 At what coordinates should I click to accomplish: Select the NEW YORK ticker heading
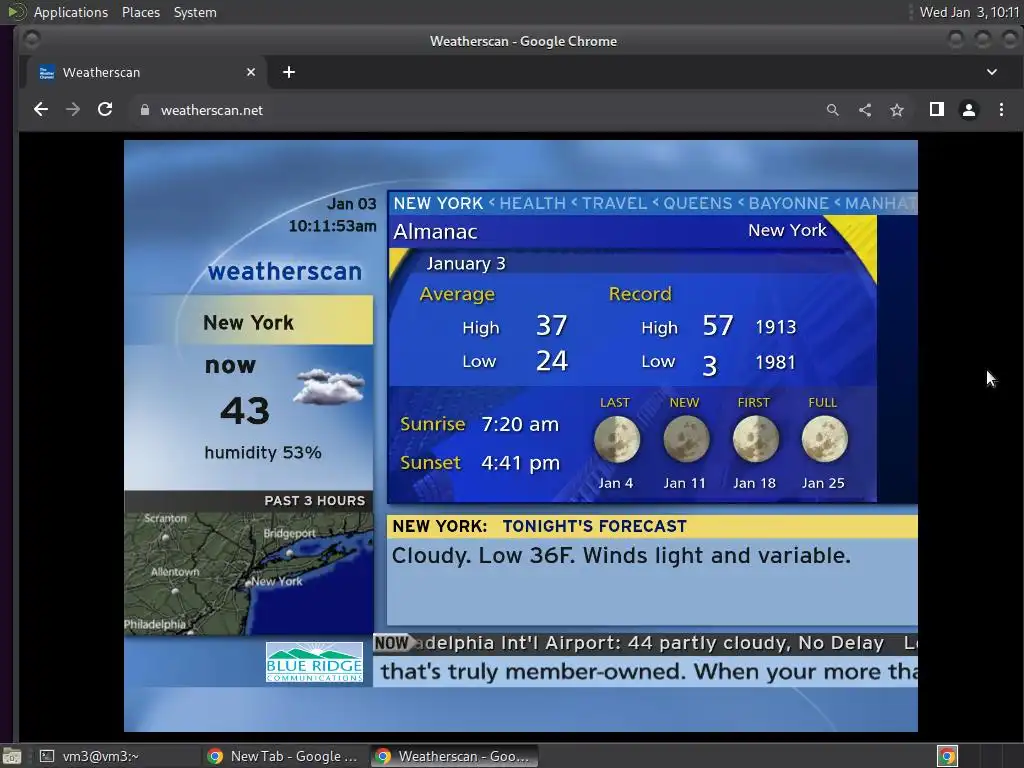point(438,203)
